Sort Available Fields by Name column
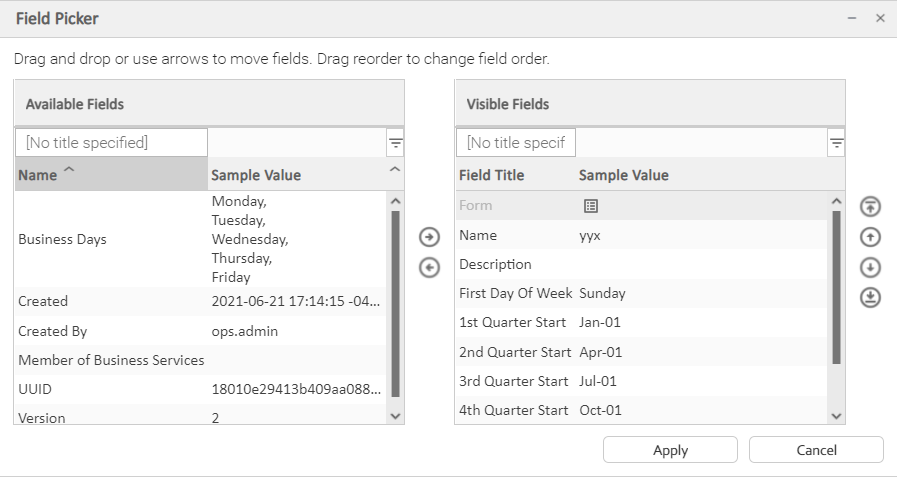The image size is (897, 477). (110, 175)
